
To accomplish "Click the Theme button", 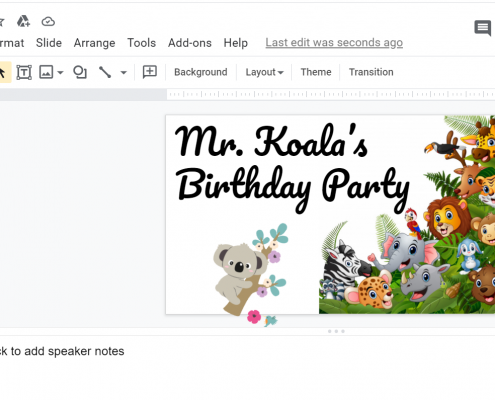I will [x=316, y=72].
